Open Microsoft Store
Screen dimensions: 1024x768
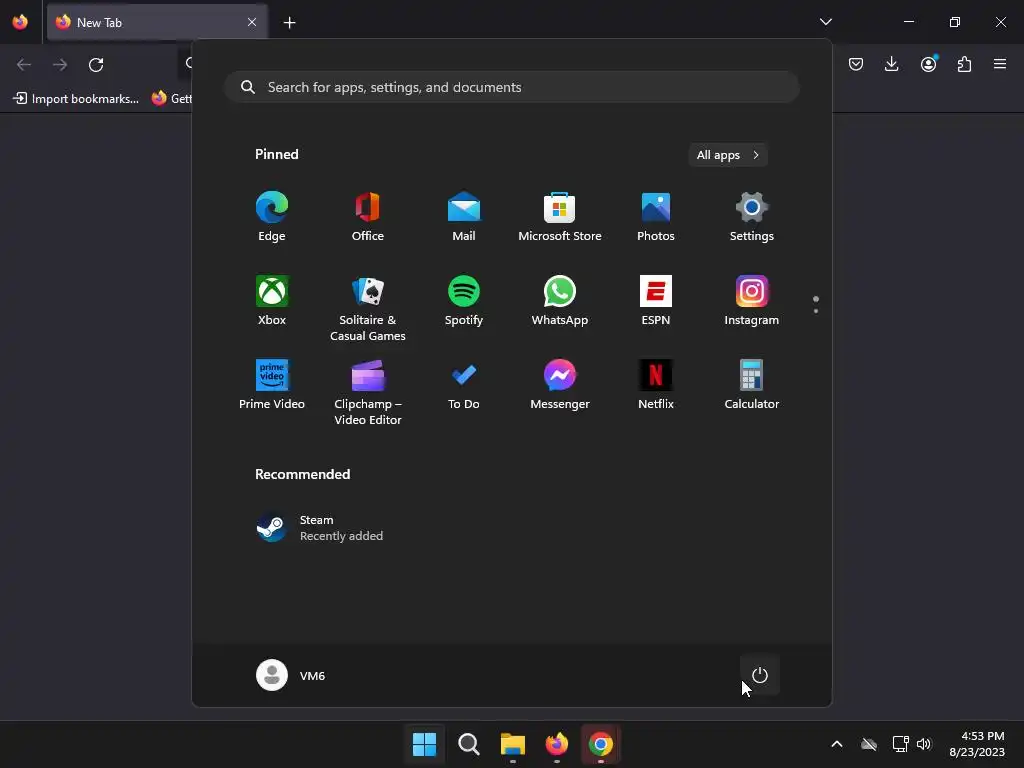click(x=560, y=217)
